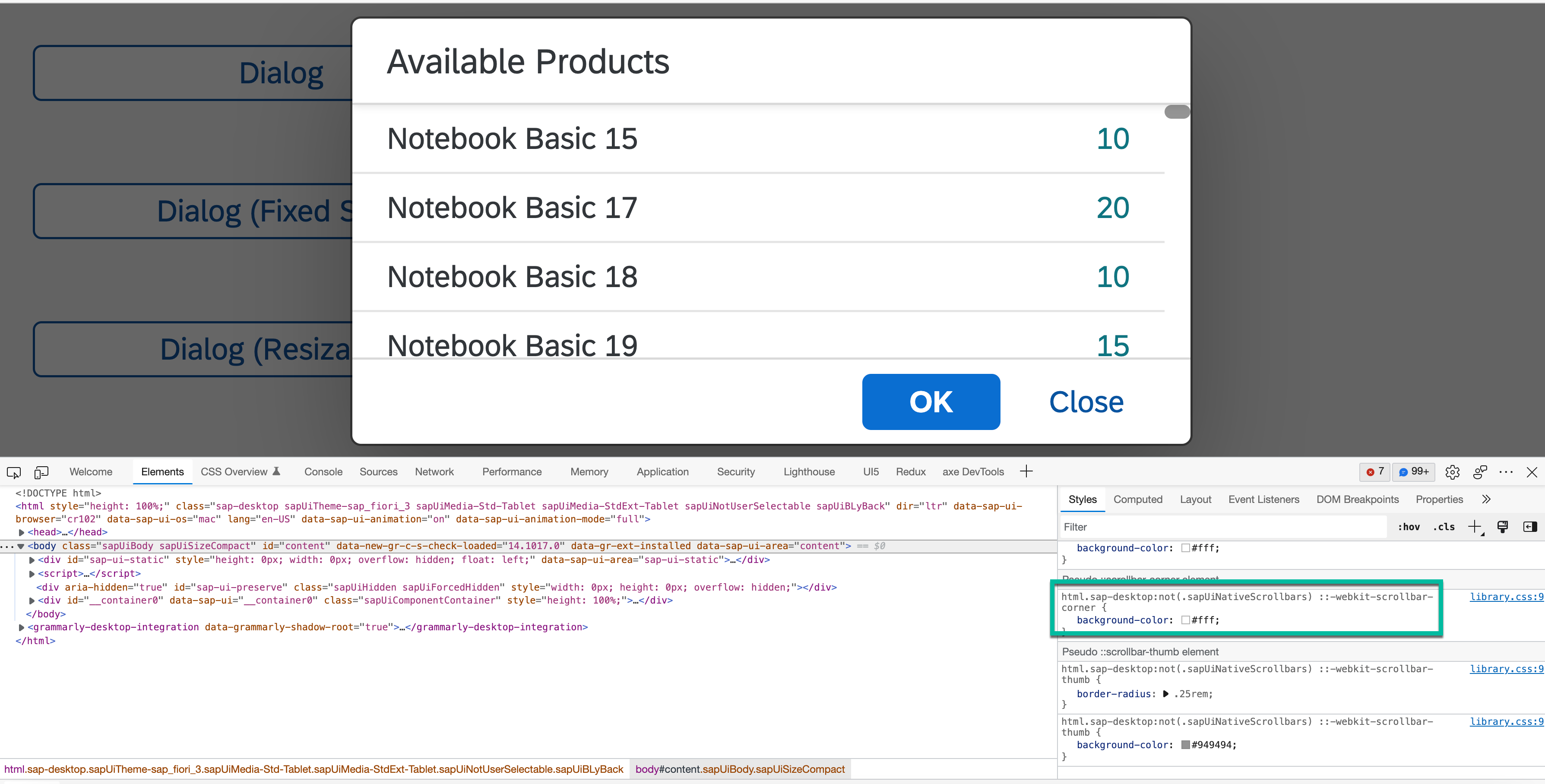Click the inspect element picker icon

tap(14, 472)
